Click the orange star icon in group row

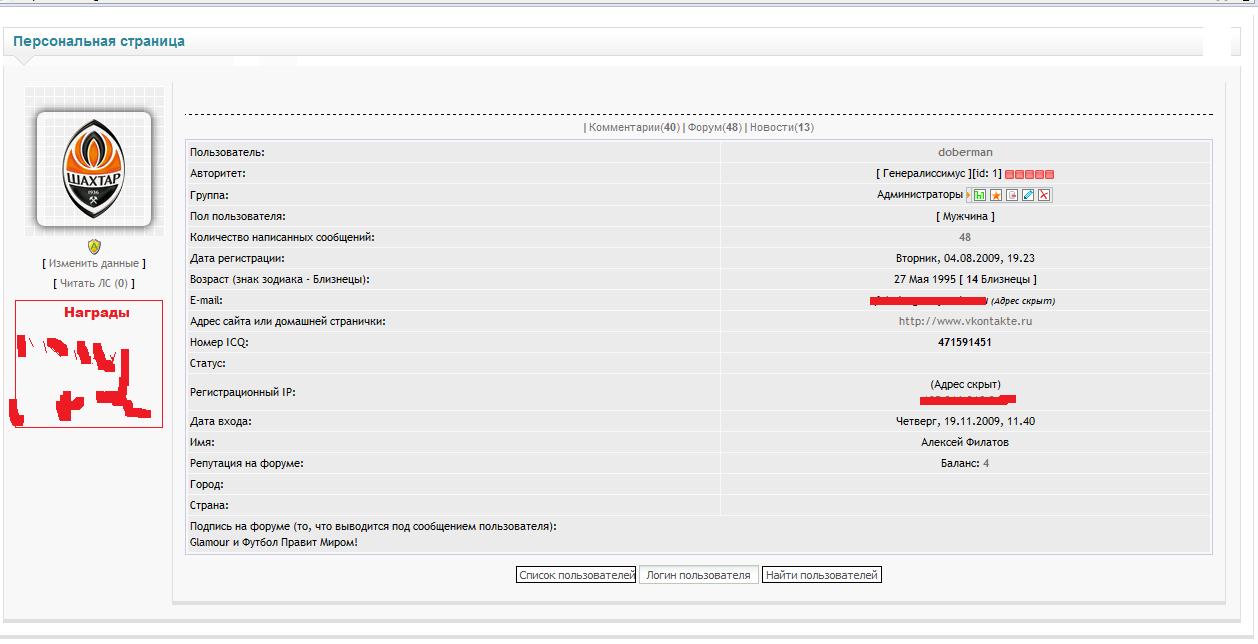click(x=996, y=195)
